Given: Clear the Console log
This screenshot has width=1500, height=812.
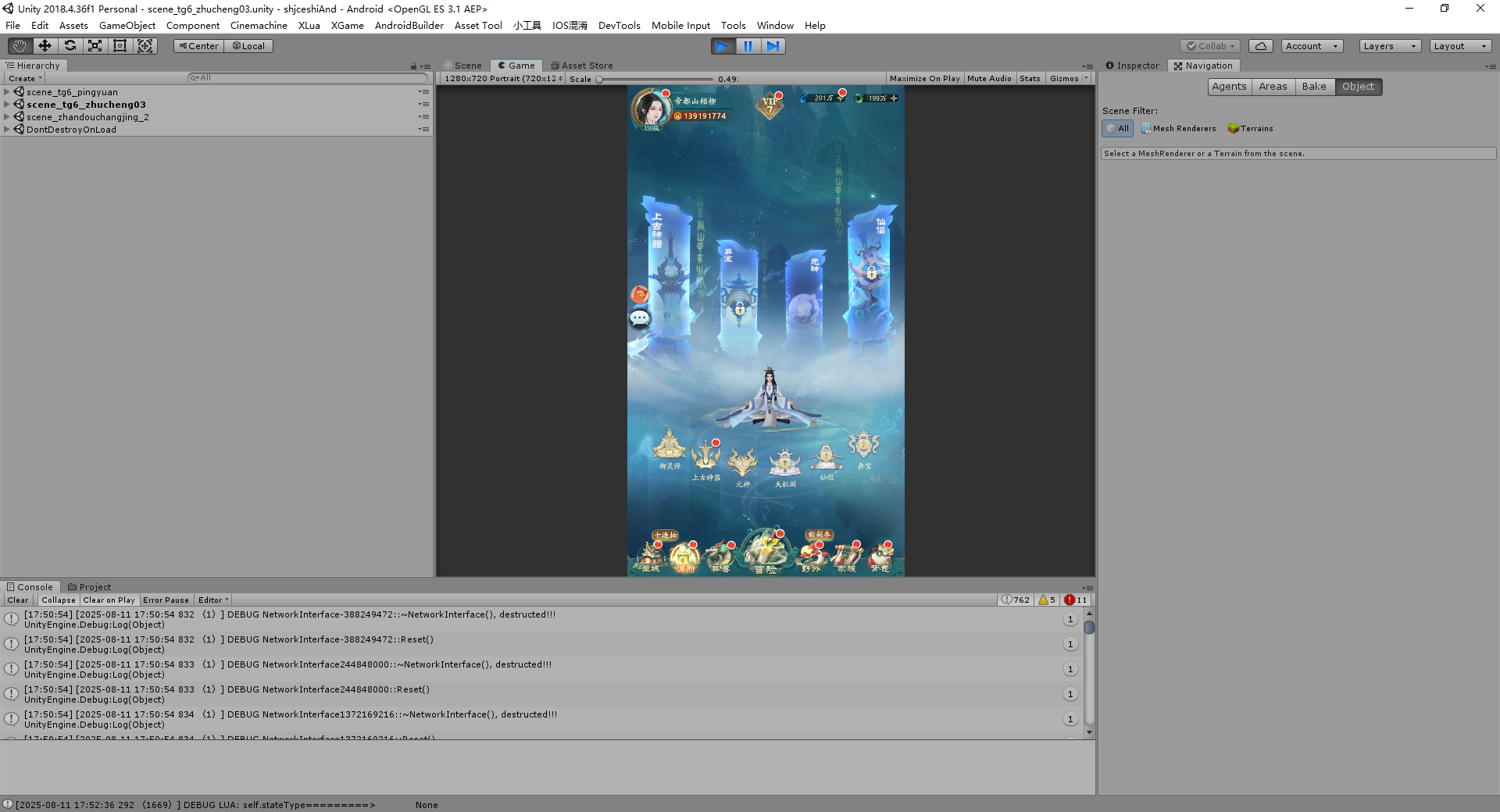Looking at the screenshot, I should click(18, 600).
